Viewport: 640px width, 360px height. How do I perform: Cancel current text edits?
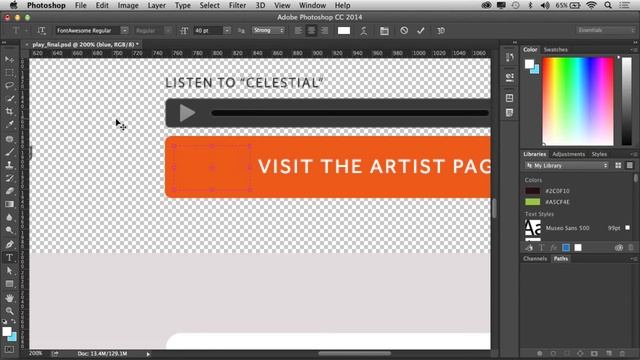coord(404,31)
